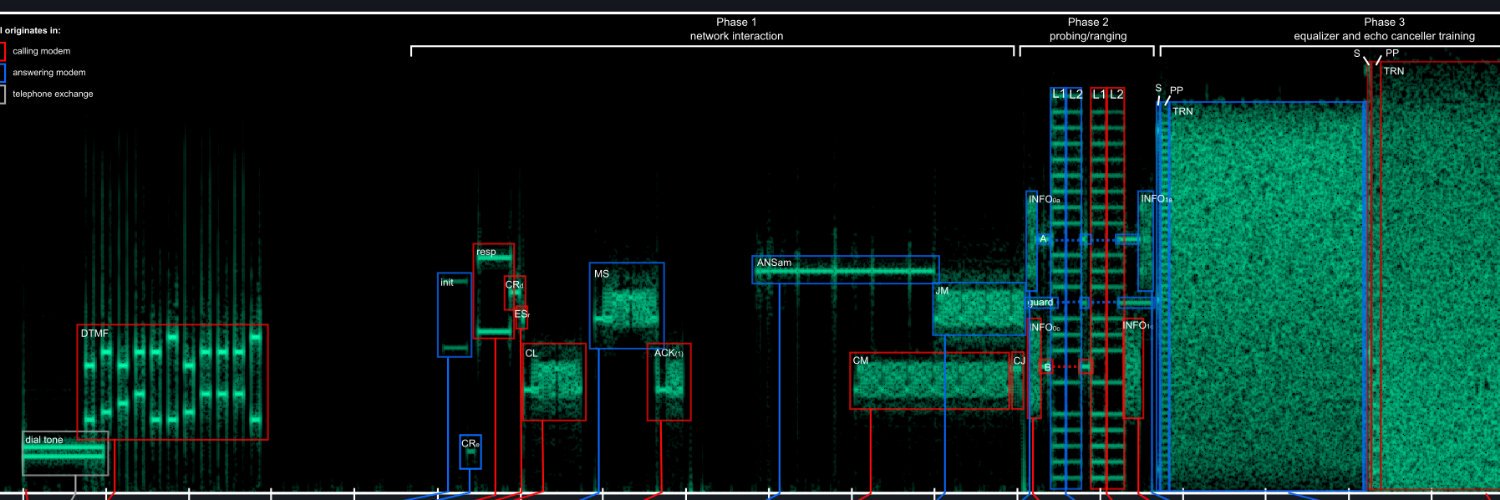Viewport: 1500px width, 500px height.
Task: Click the 'INFO0a' label
Action: coord(1044,200)
